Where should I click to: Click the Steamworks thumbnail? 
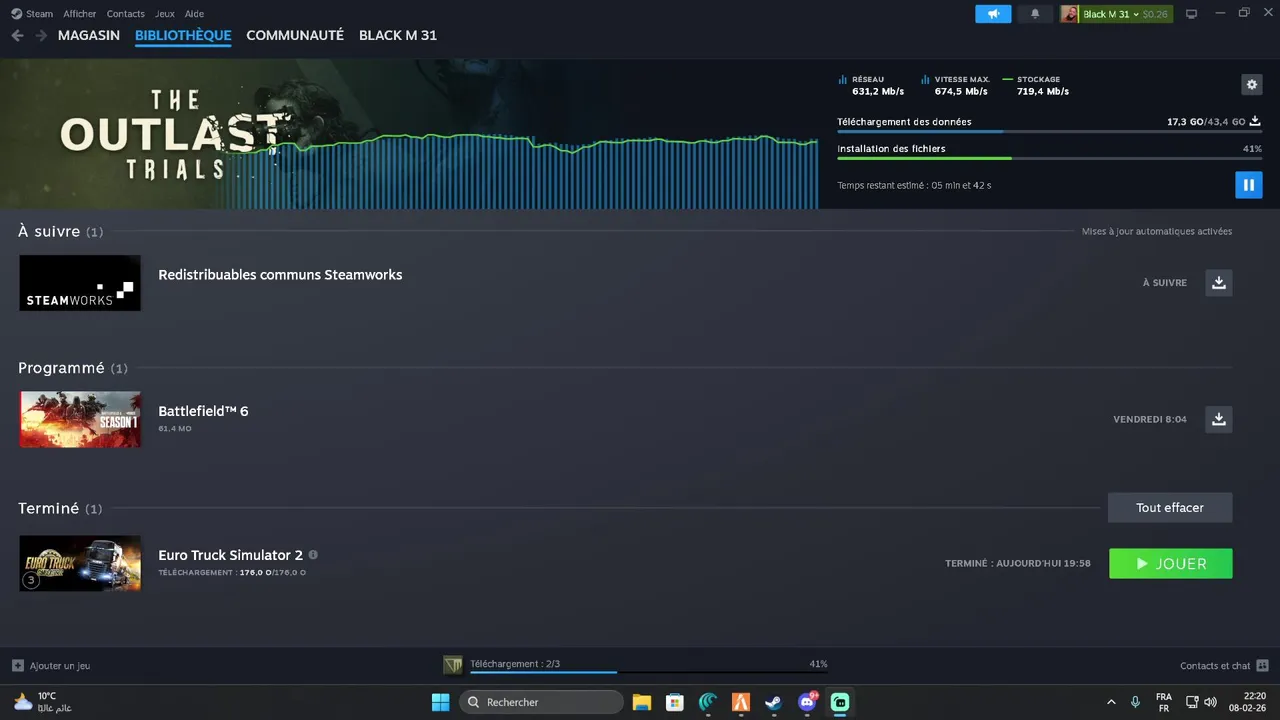click(80, 283)
